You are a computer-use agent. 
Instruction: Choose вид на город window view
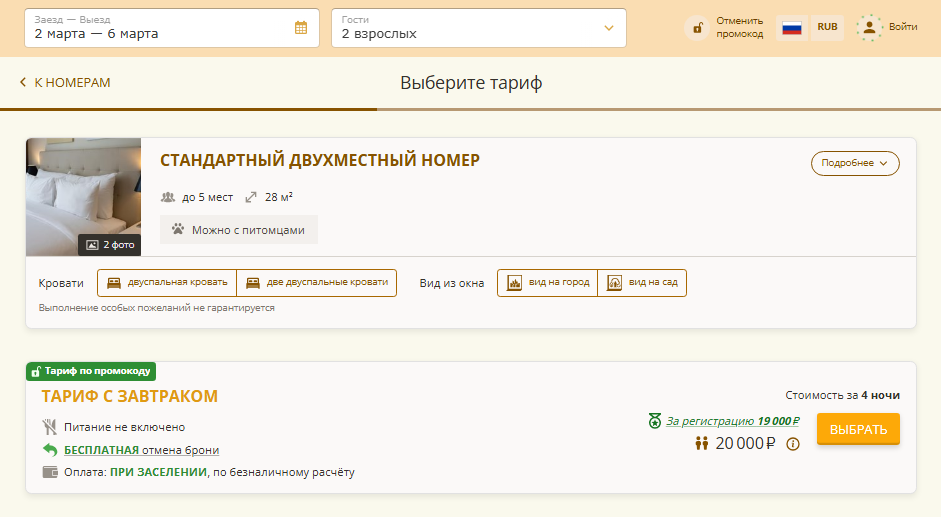548,283
